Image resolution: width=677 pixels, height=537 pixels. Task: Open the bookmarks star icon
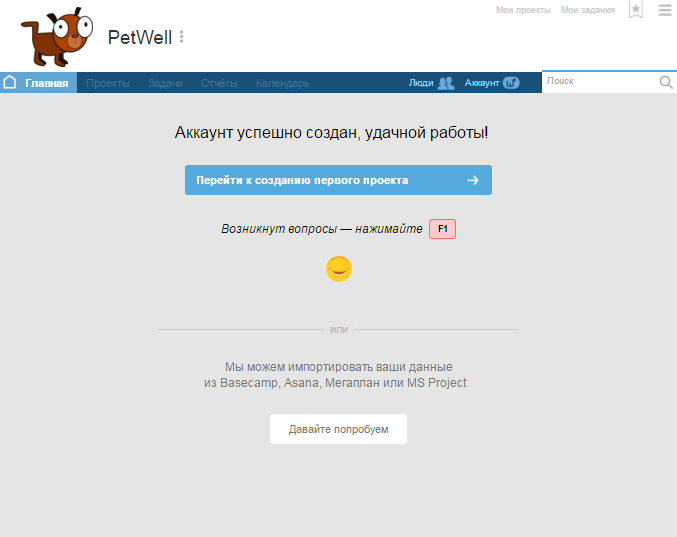point(636,9)
